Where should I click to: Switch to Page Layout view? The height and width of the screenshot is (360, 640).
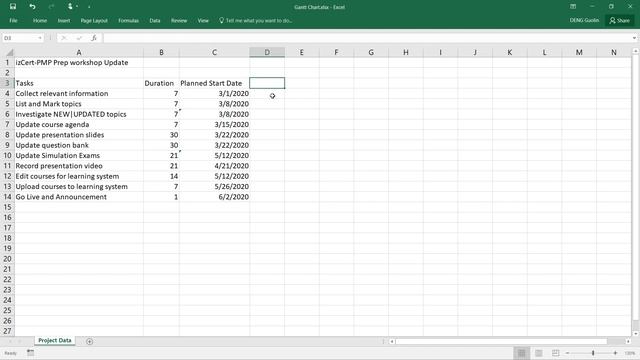pyautogui.click(x=539, y=353)
